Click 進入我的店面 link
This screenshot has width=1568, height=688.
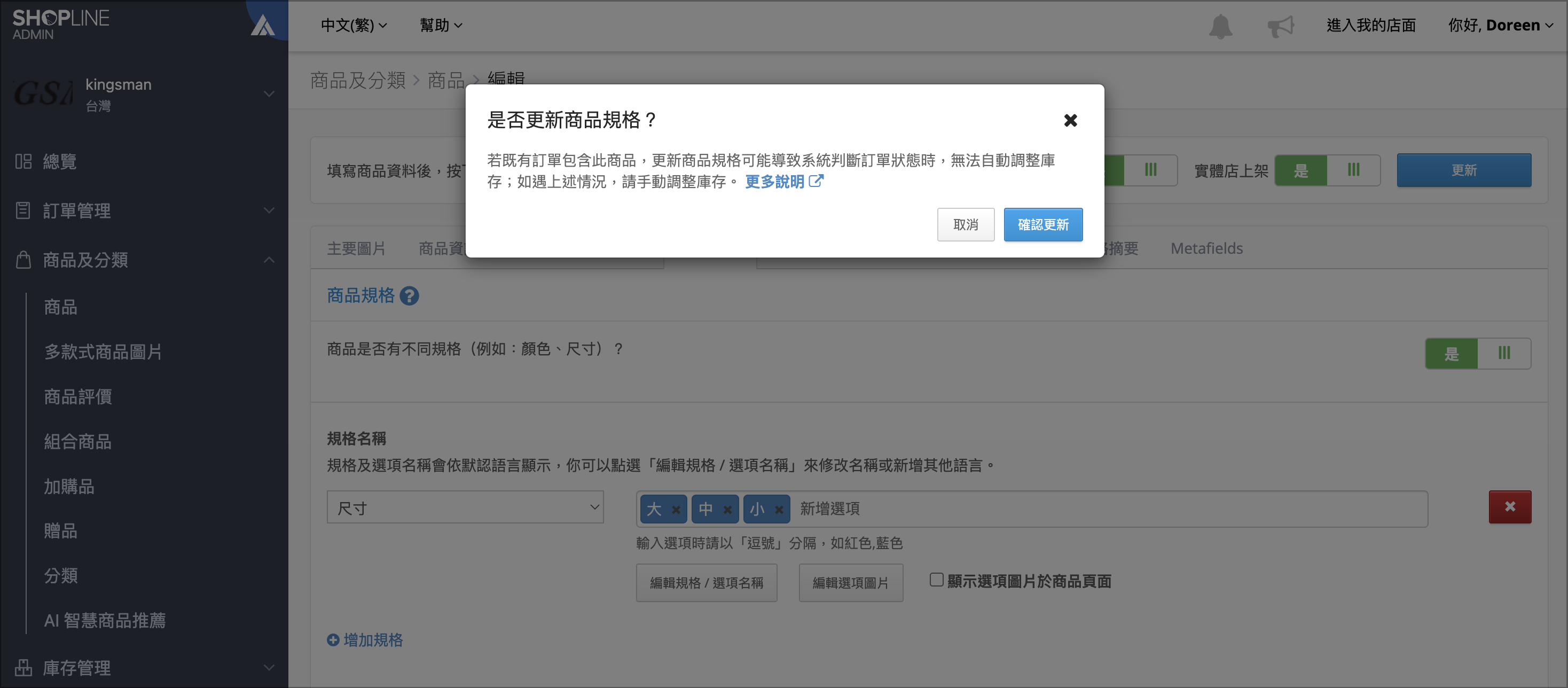click(1371, 26)
